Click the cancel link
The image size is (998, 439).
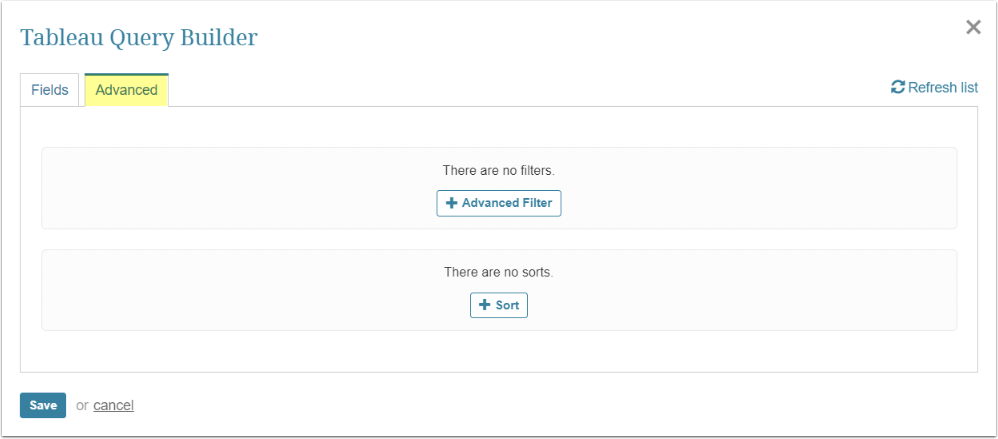pos(114,405)
